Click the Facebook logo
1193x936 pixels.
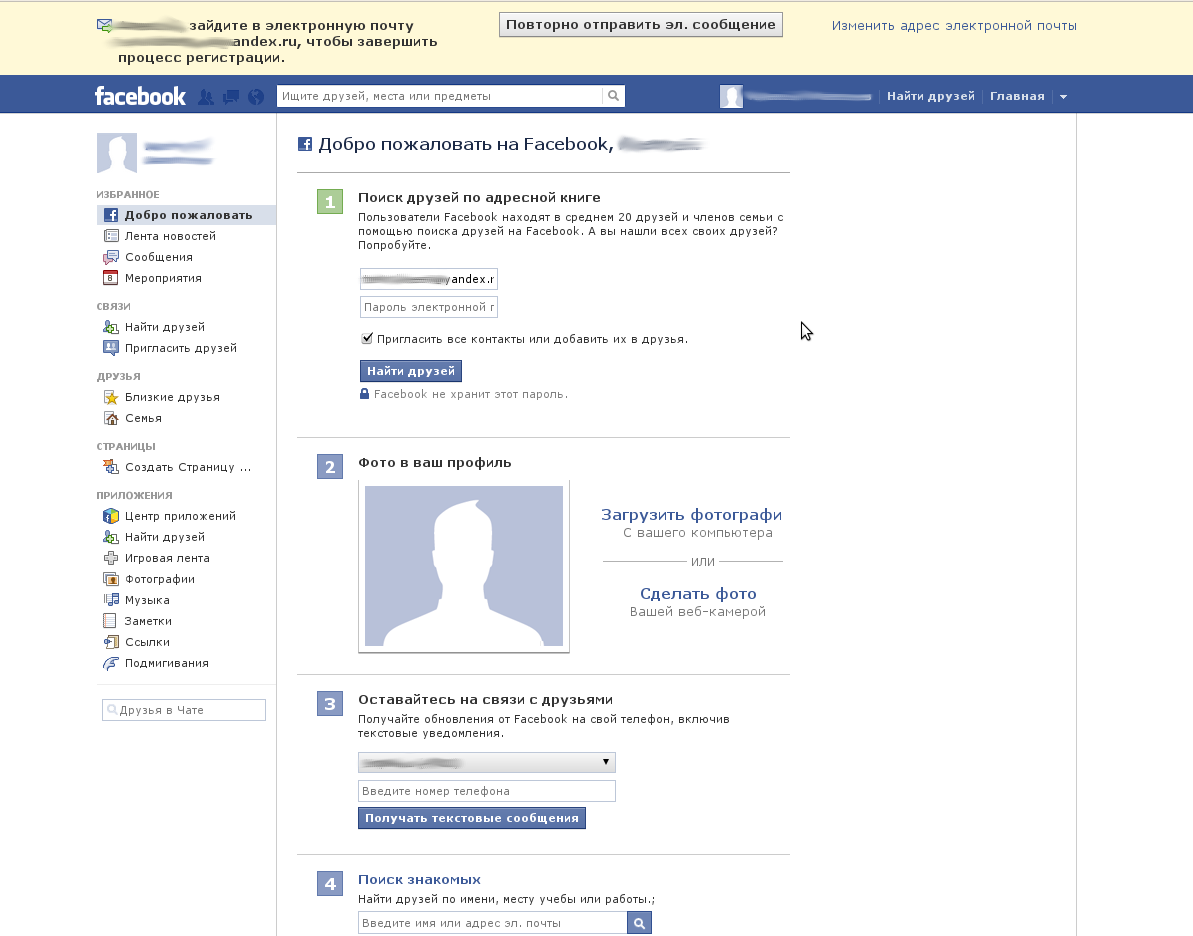(140, 96)
